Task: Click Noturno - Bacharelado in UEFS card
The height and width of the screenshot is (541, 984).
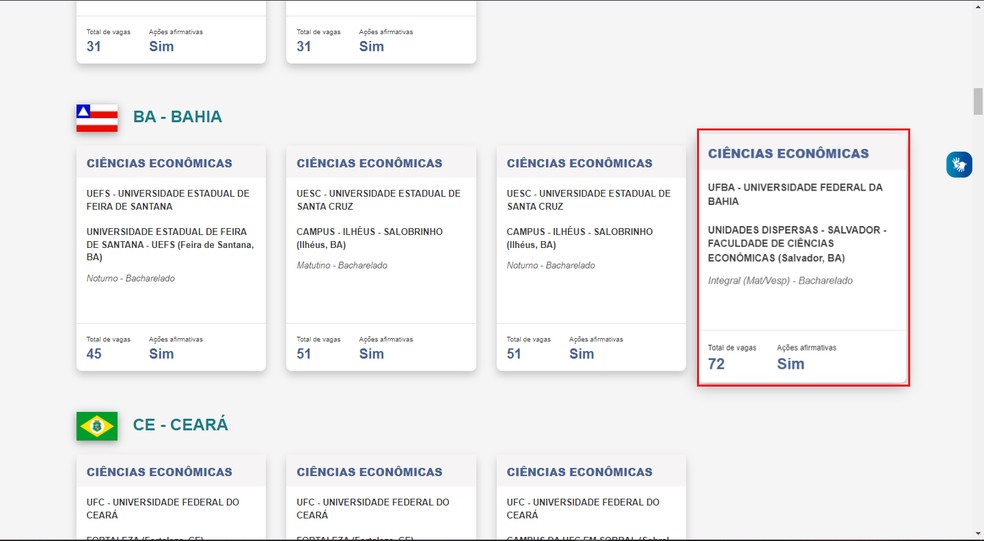Action: point(131,278)
